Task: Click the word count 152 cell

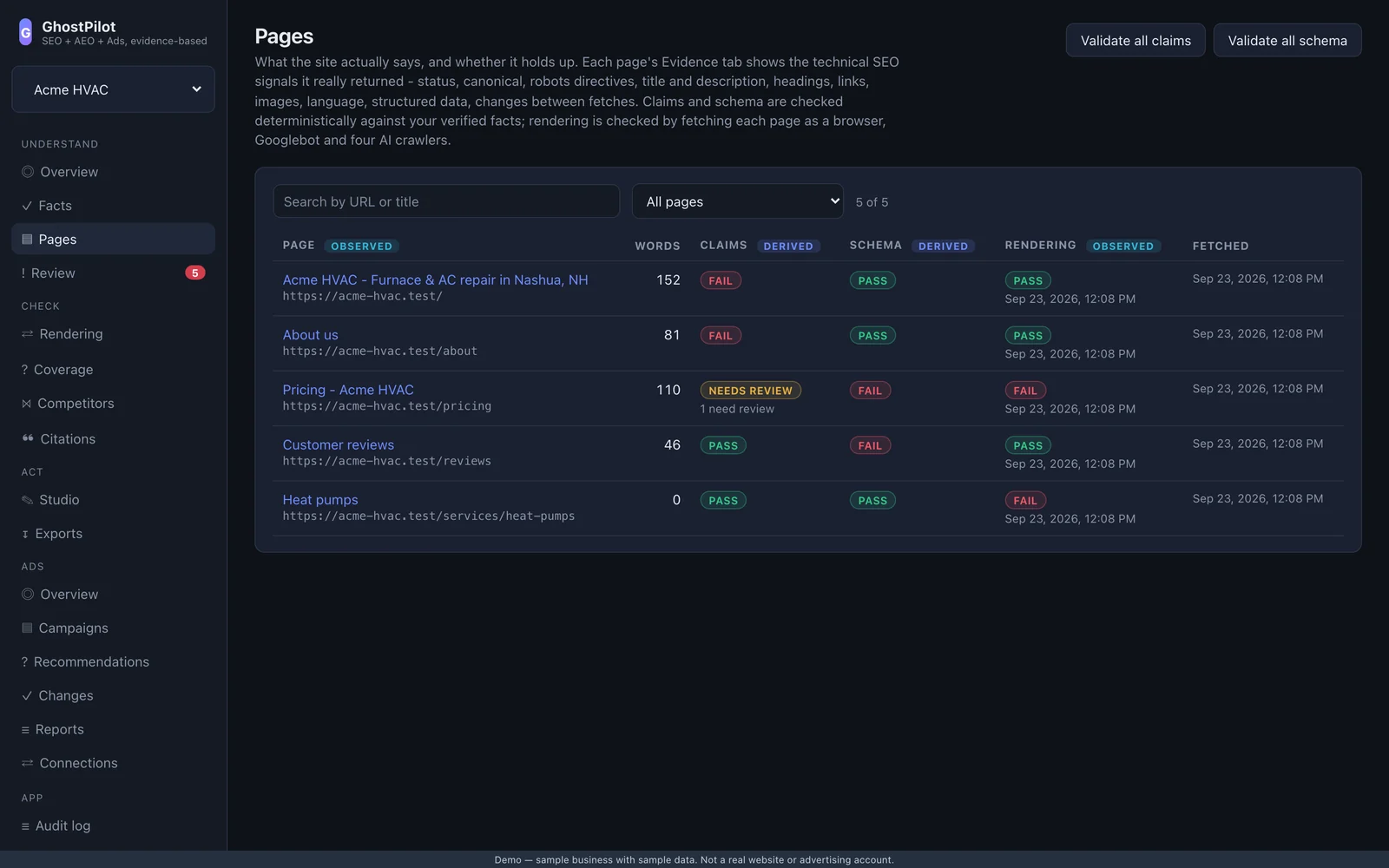Action: pos(668,279)
